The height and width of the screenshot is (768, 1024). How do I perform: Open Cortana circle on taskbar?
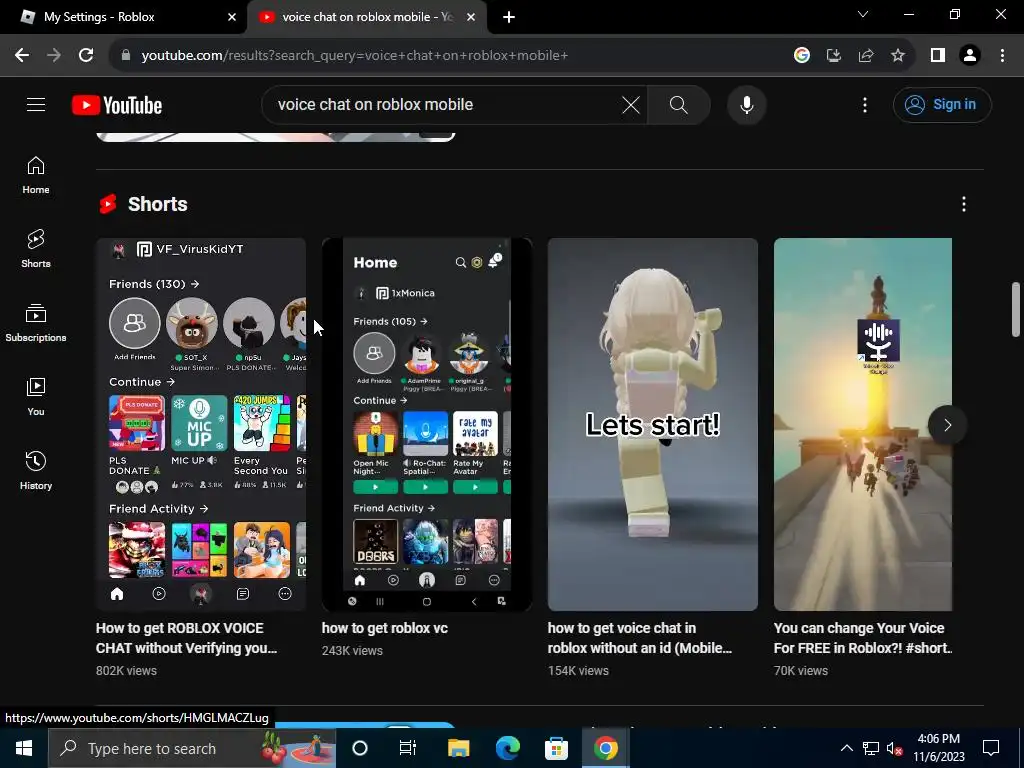tap(360, 748)
